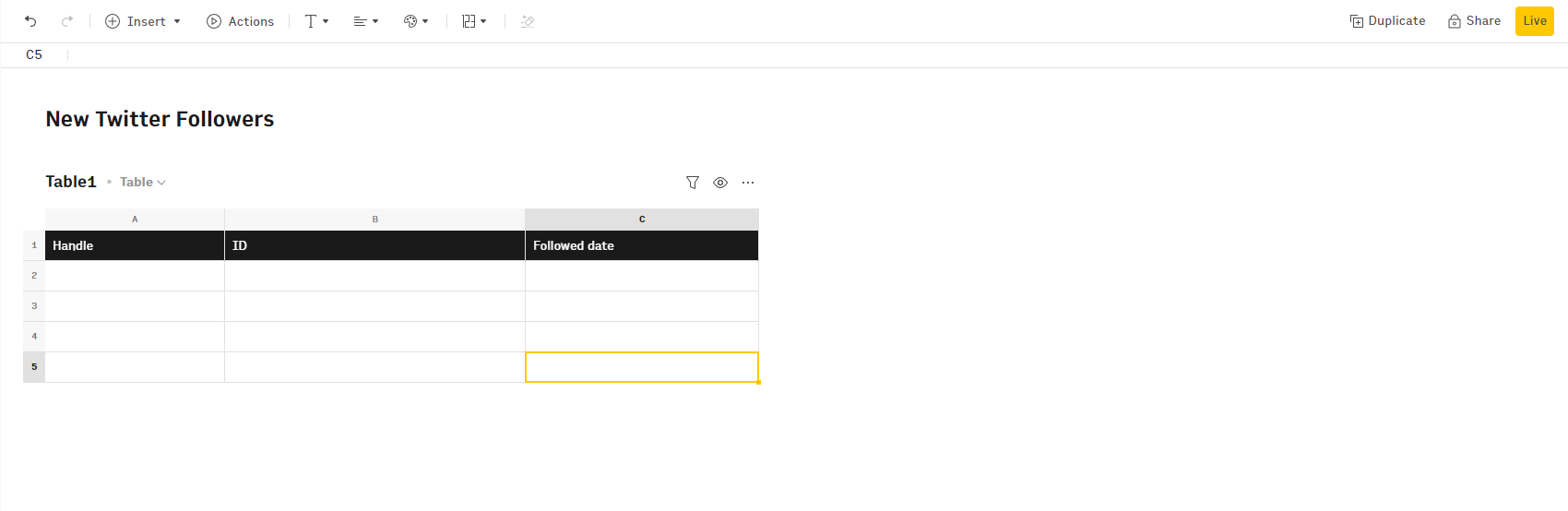Select row 2 number
Screen dimensions: 1568x511
[x=34, y=276]
